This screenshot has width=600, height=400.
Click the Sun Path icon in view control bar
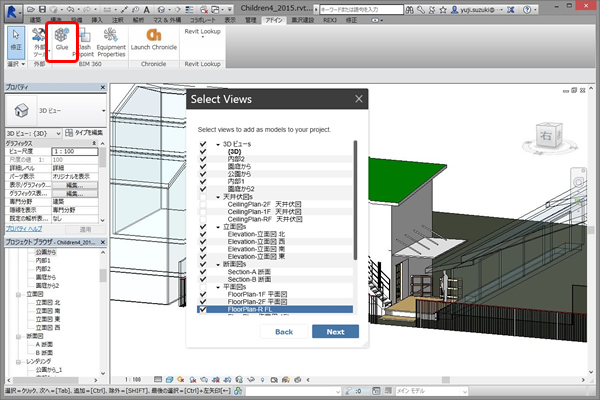tap(181, 380)
